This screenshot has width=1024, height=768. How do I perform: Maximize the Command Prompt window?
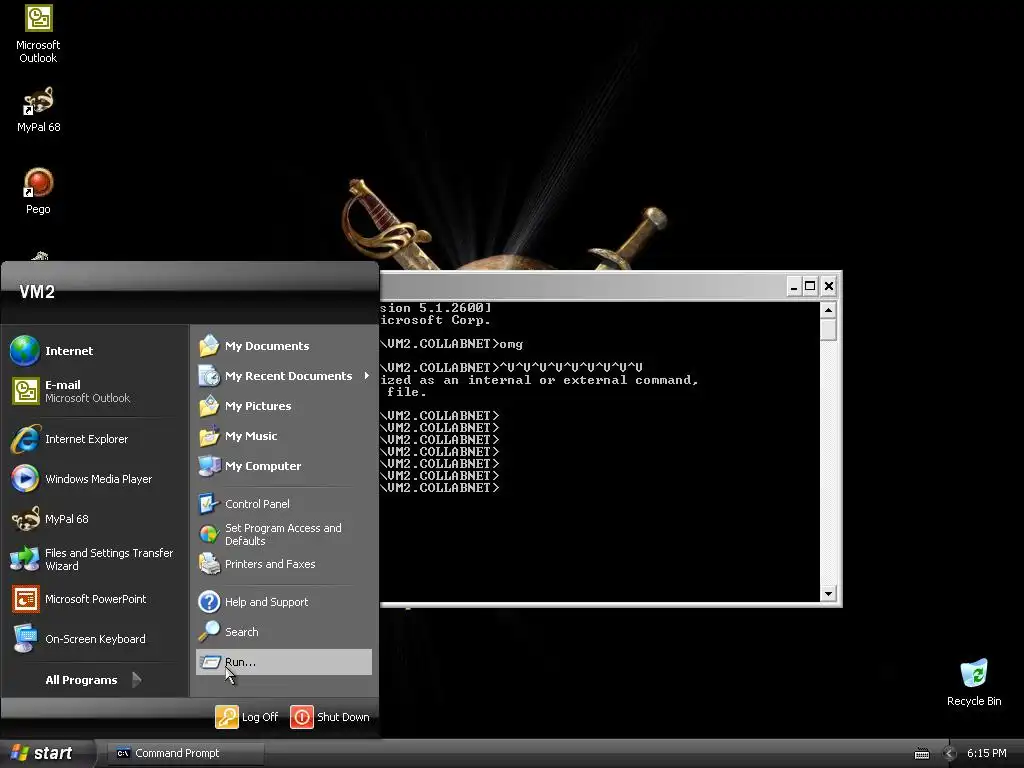point(810,286)
